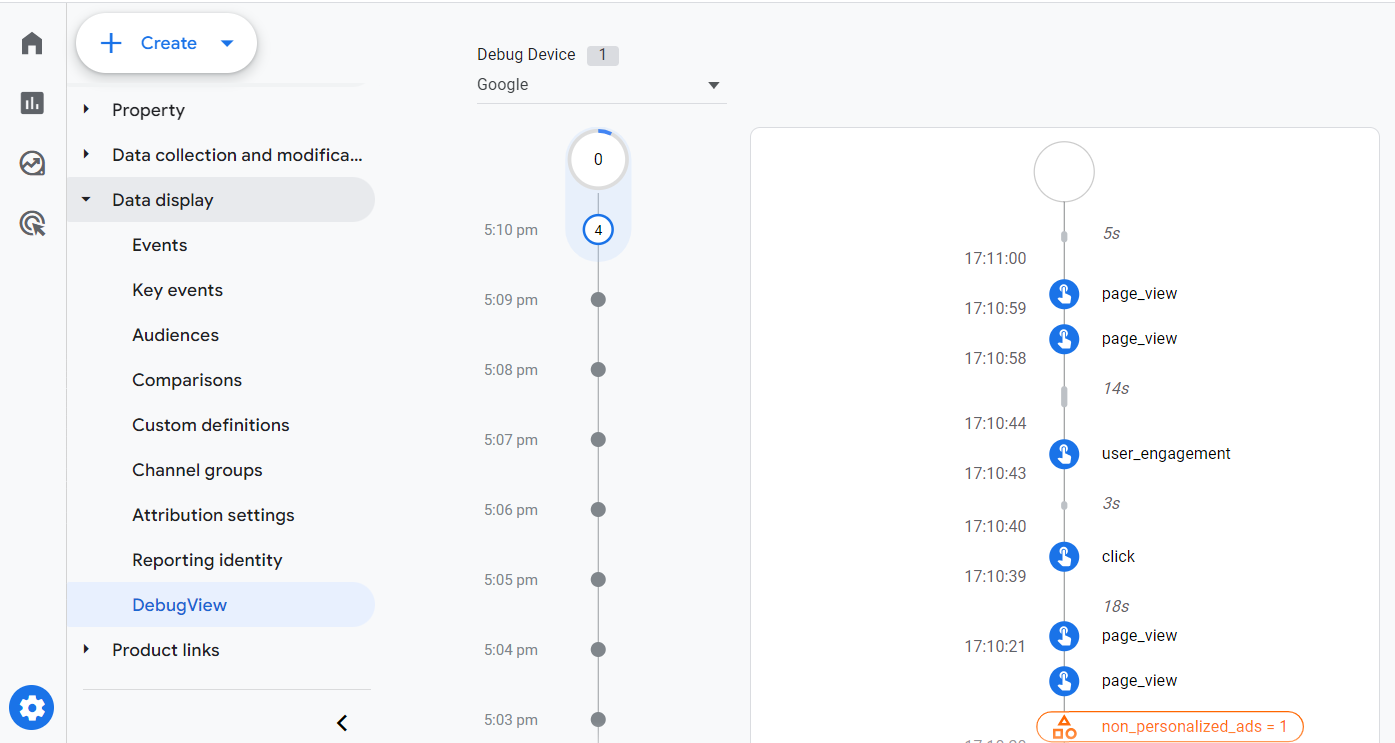Select the 5:05 pm timeline dot
This screenshot has height=743, width=1395.
point(598,579)
